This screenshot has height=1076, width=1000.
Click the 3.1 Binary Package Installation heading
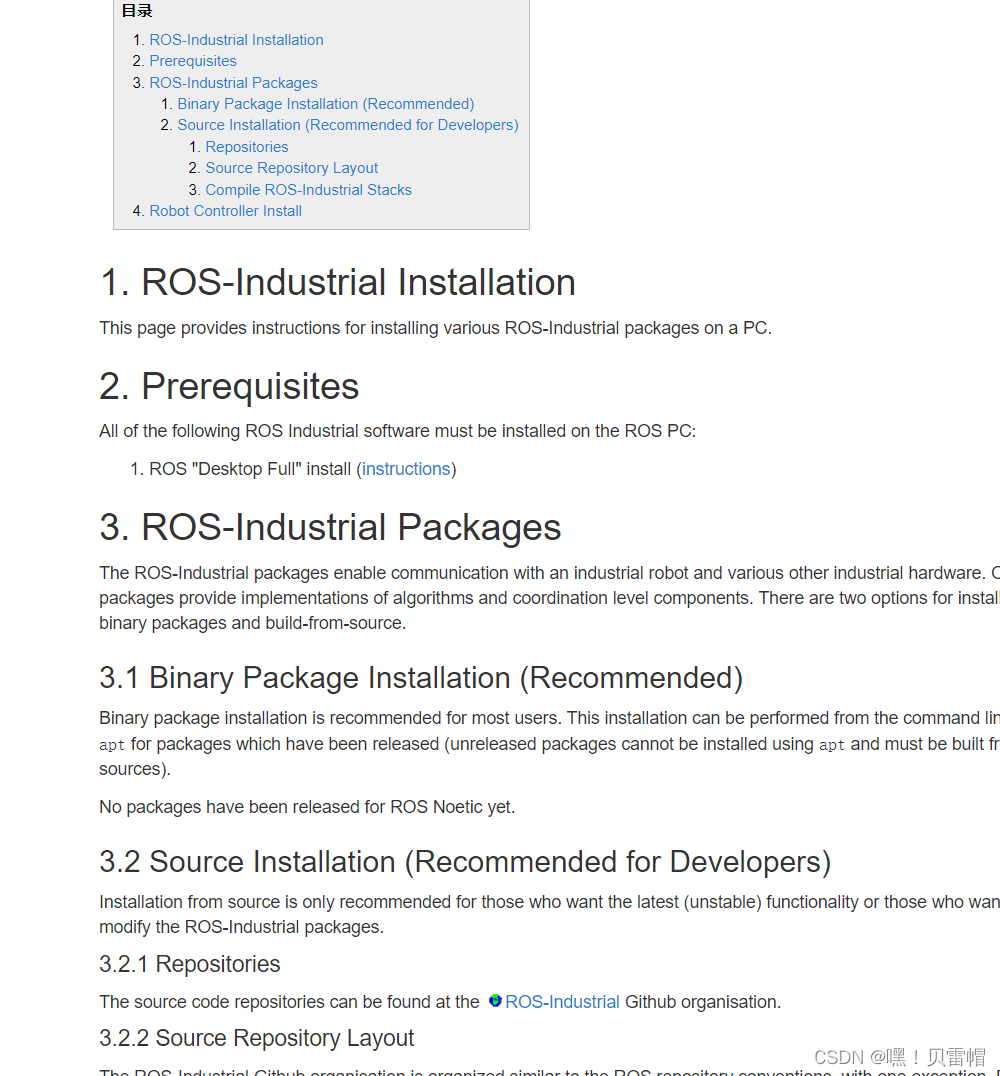pos(421,677)
